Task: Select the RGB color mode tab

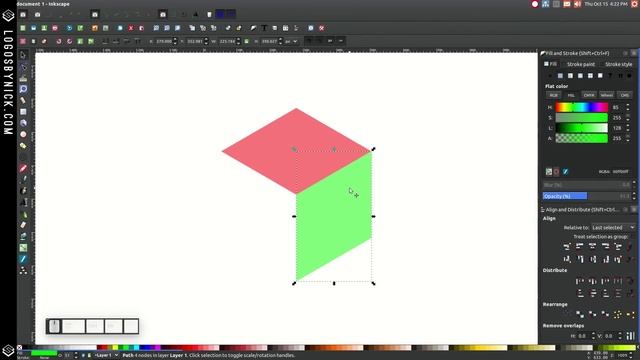Action: click(553, 95)
